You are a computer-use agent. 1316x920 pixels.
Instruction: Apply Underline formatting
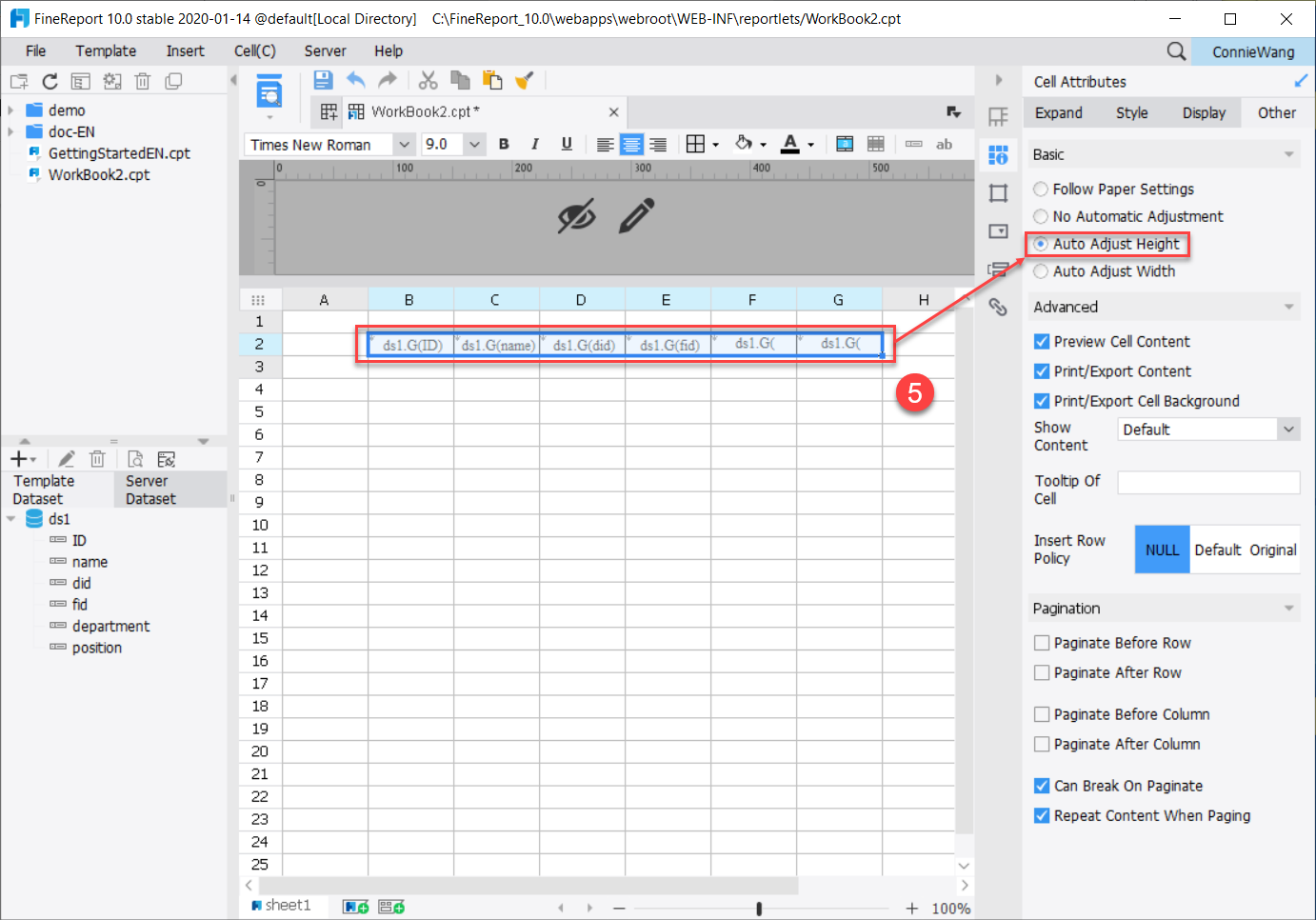[x=567, y=144]
